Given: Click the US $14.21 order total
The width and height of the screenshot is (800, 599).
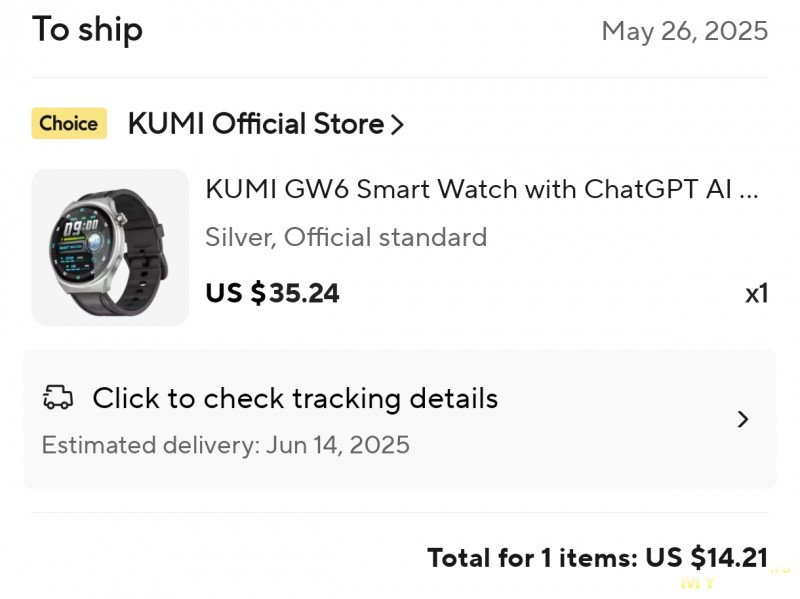Looking at the screenshot, I should tap(707, 558).
